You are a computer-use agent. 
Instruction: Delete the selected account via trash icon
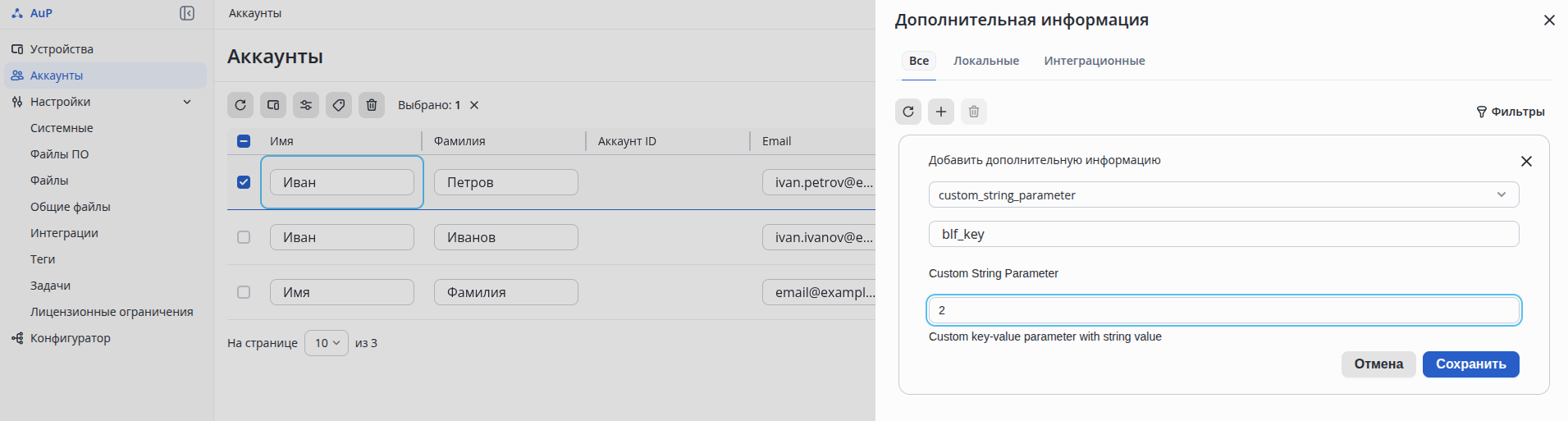[x=372, y=105]
